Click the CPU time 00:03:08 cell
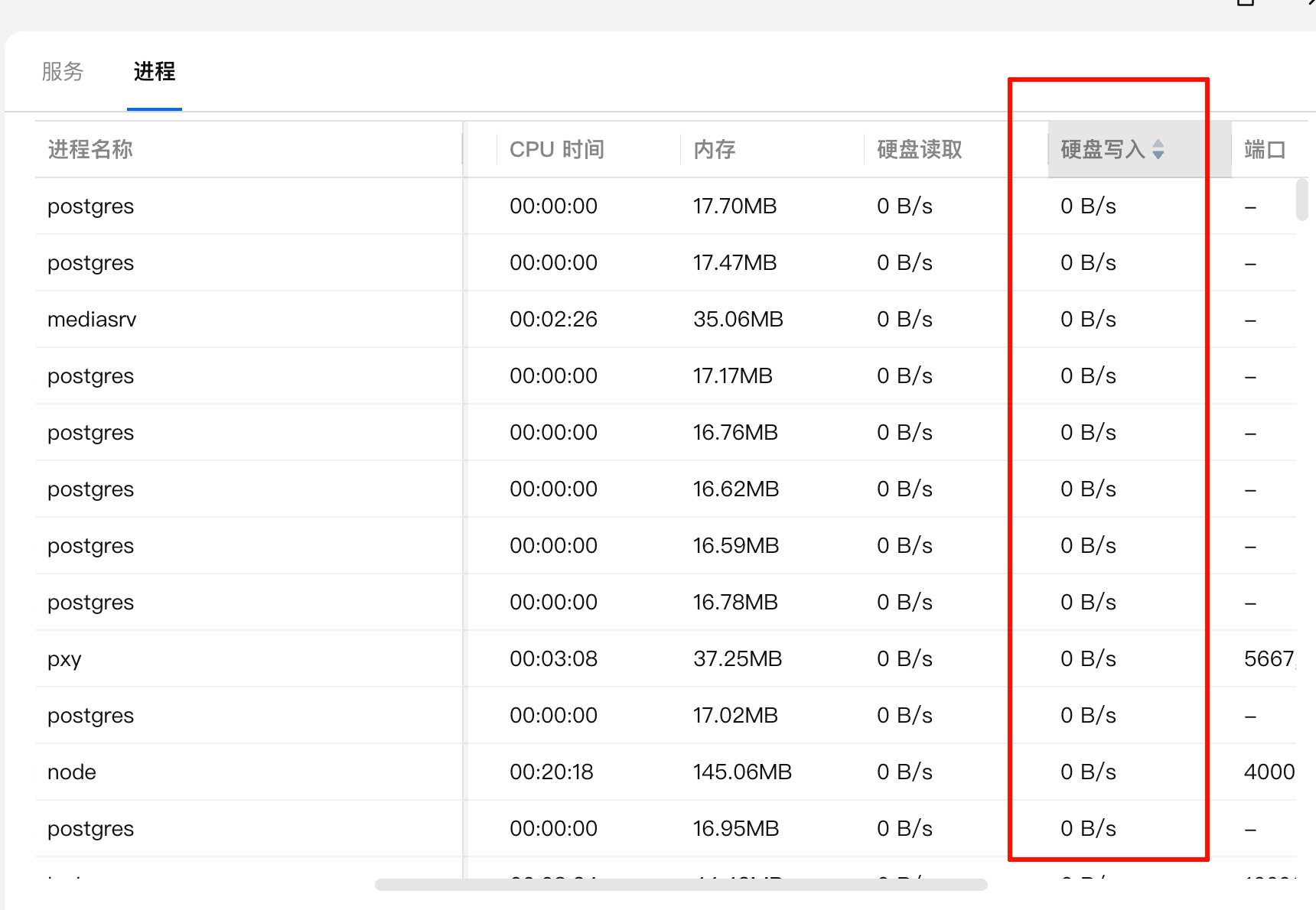Image resolution: width=1316 pixels, height=910 pixels. pyautogui.click(x=553, y=659)
